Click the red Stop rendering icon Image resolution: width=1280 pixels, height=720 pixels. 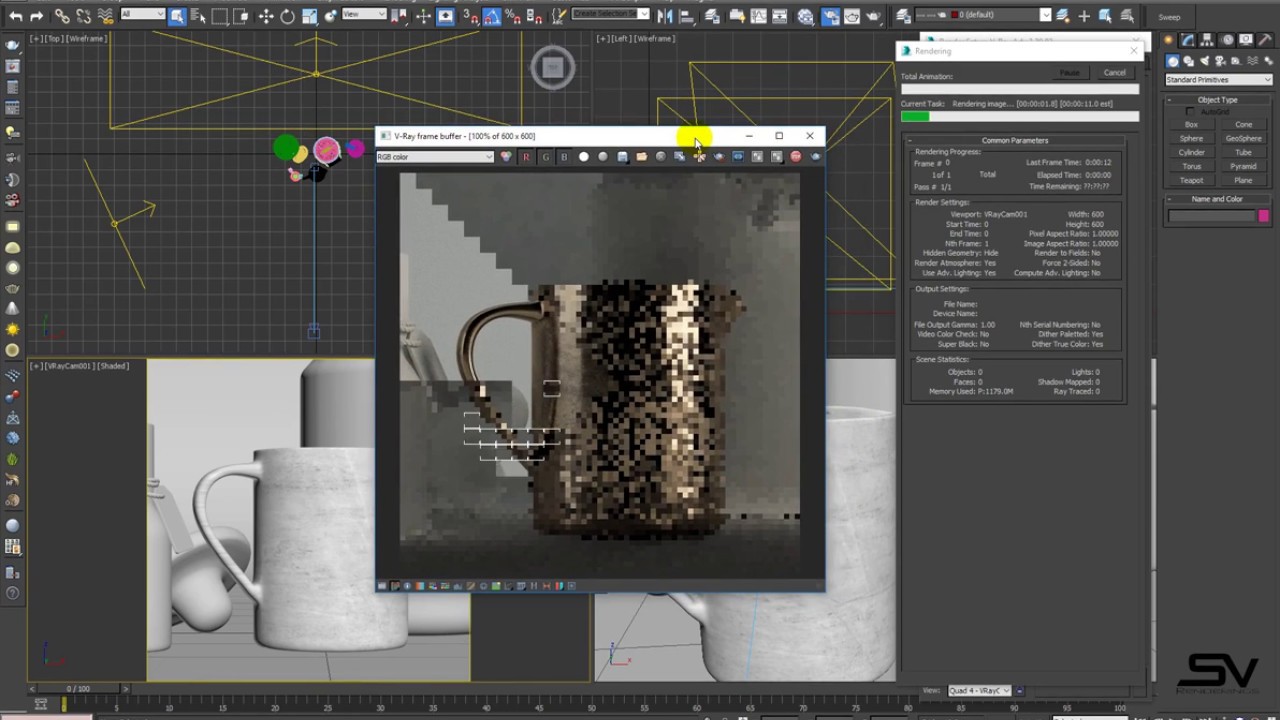click(796, 157)
